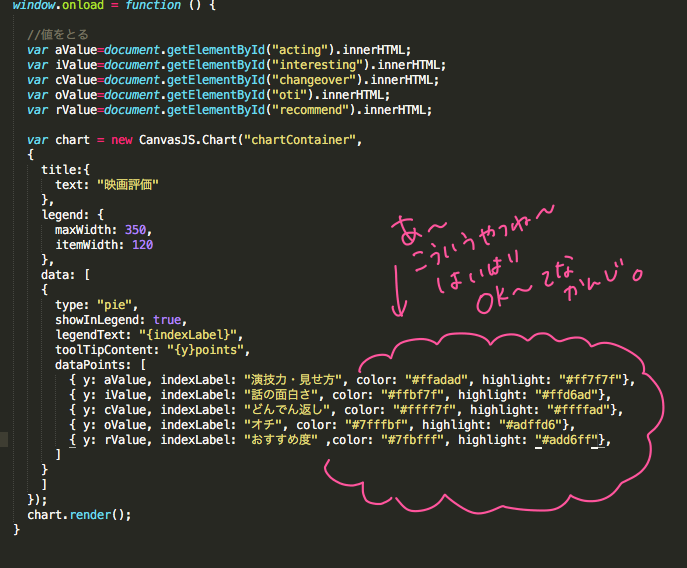Screen dimensions: 687x568
Task: Select the "chartContainer" string
Action: (300, 140)
